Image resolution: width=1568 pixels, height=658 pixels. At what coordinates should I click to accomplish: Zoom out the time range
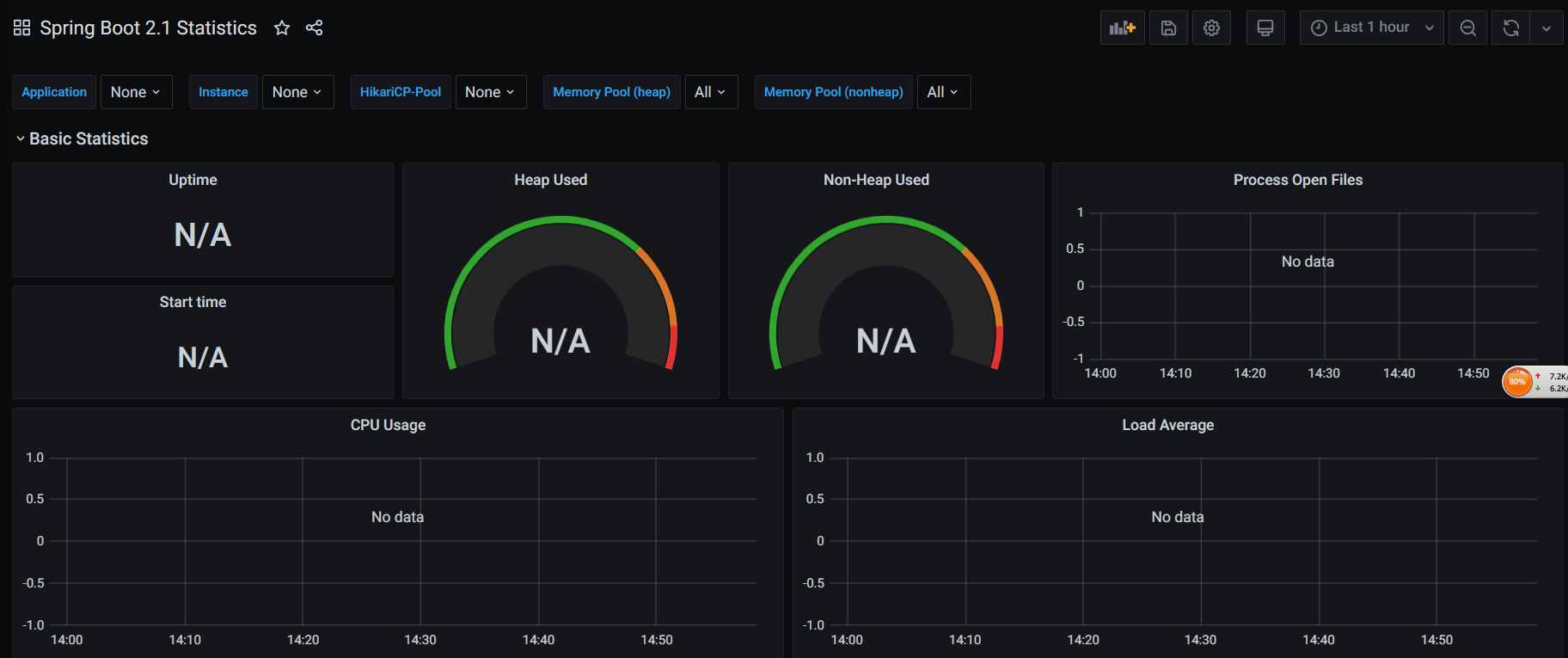(x=1468, y=28)
